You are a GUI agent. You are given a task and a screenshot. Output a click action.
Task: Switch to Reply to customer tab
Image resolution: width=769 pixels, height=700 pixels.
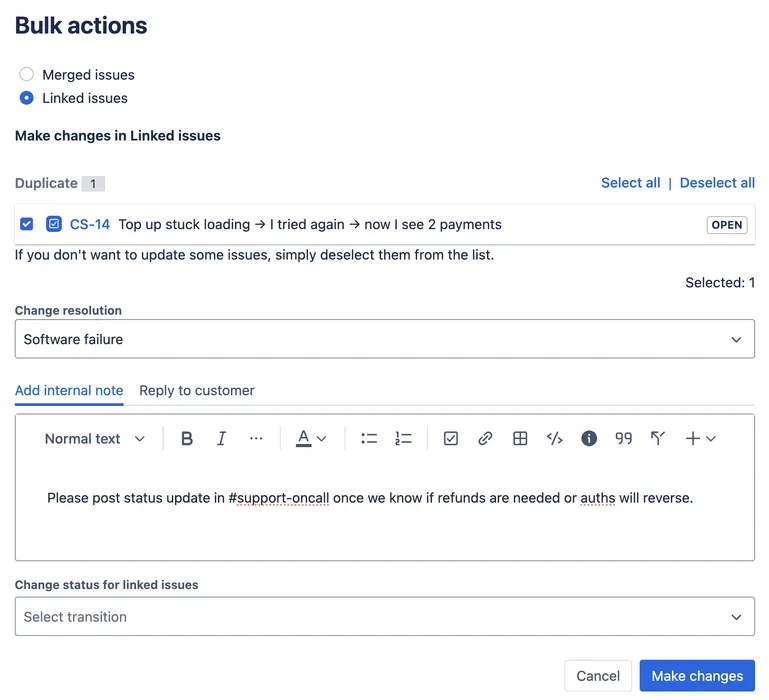(197, 391)
